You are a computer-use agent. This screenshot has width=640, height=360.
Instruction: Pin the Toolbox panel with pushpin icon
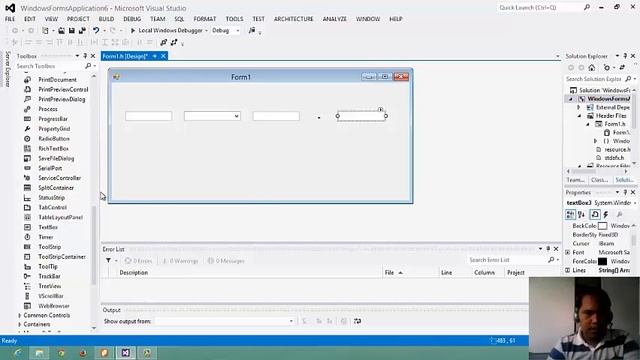[85, 56]
